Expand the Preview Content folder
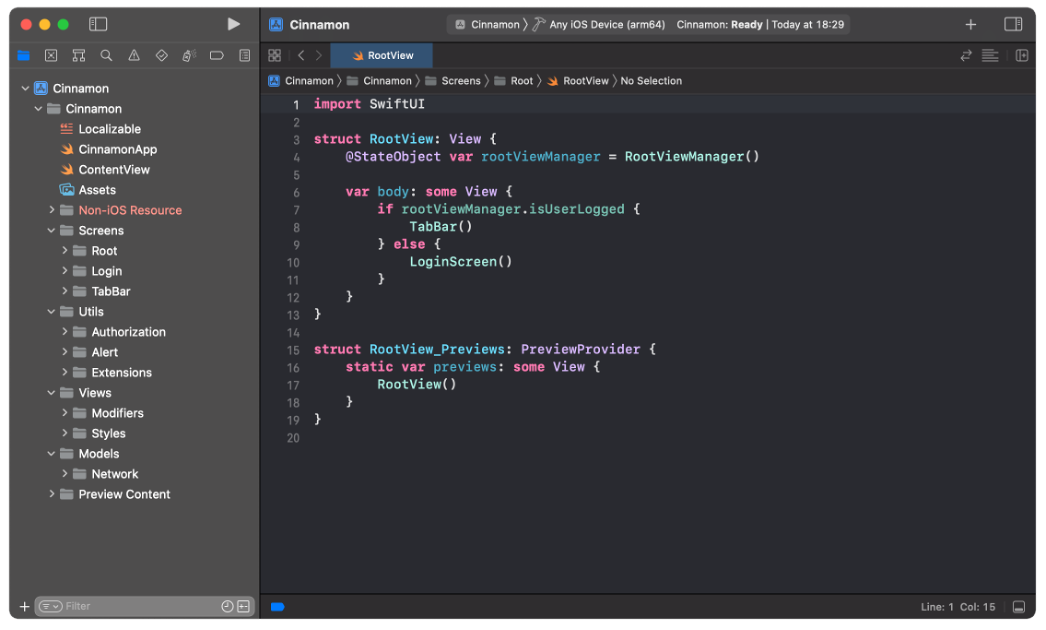1046x630 pixels. click(52, 494)
